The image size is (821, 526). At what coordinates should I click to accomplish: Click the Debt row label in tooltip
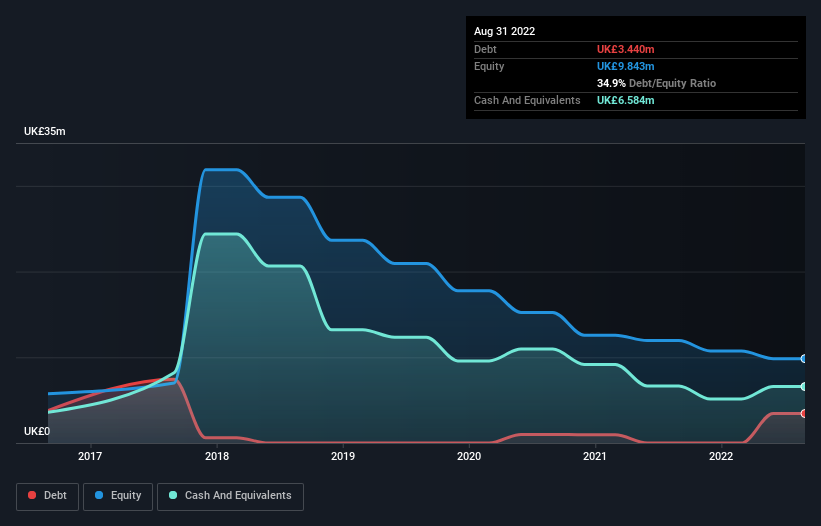(485, 49)
